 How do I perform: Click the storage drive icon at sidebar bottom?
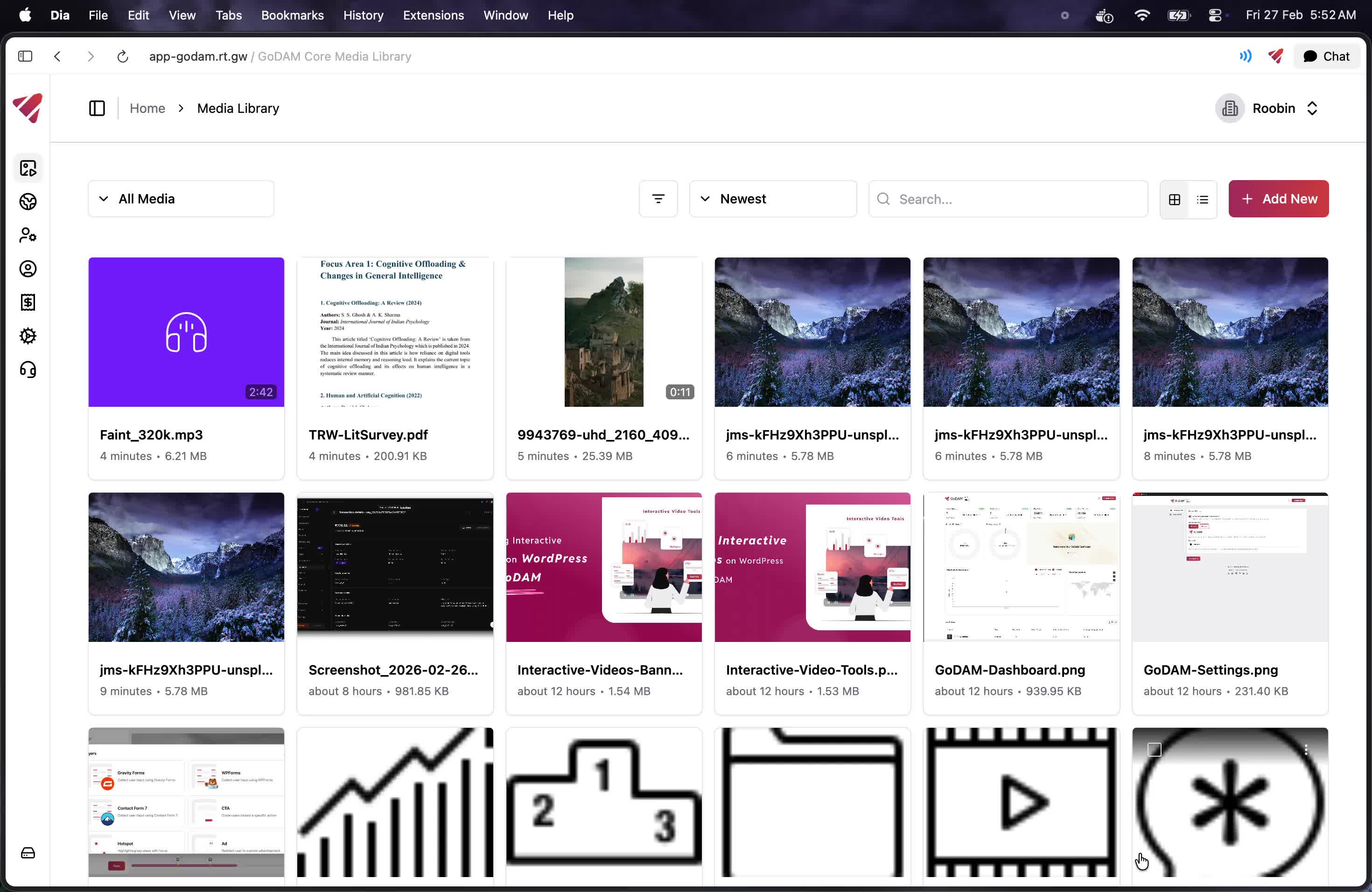click(28, 853)
